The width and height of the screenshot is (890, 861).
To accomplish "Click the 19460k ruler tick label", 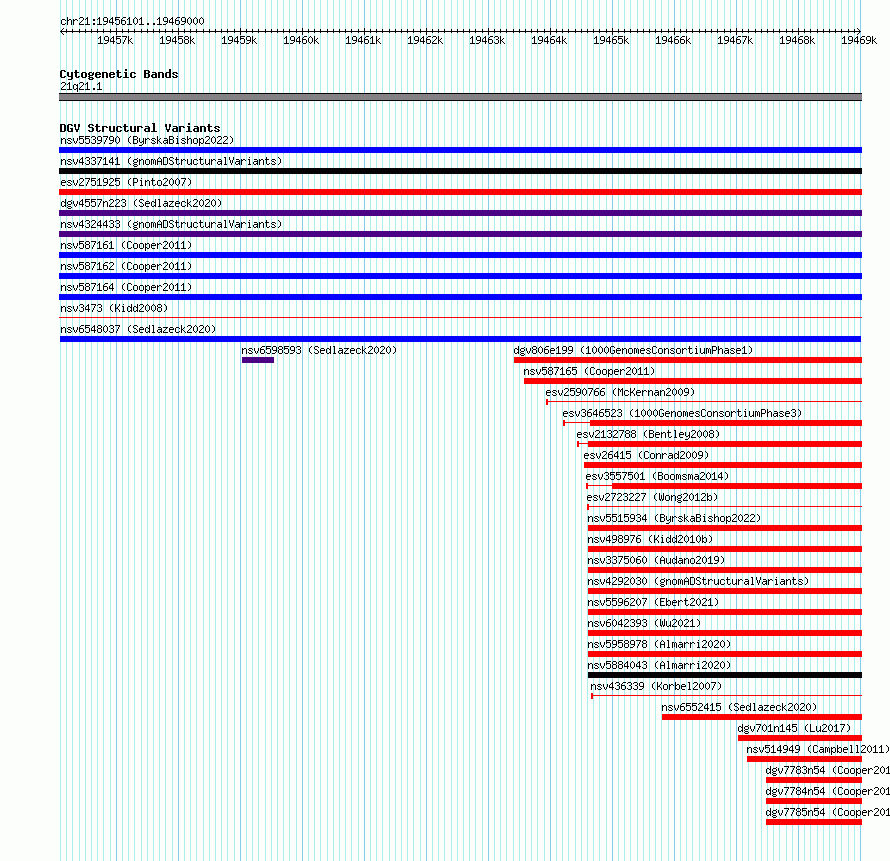I will pyautogui.click(x=301, y=40).
